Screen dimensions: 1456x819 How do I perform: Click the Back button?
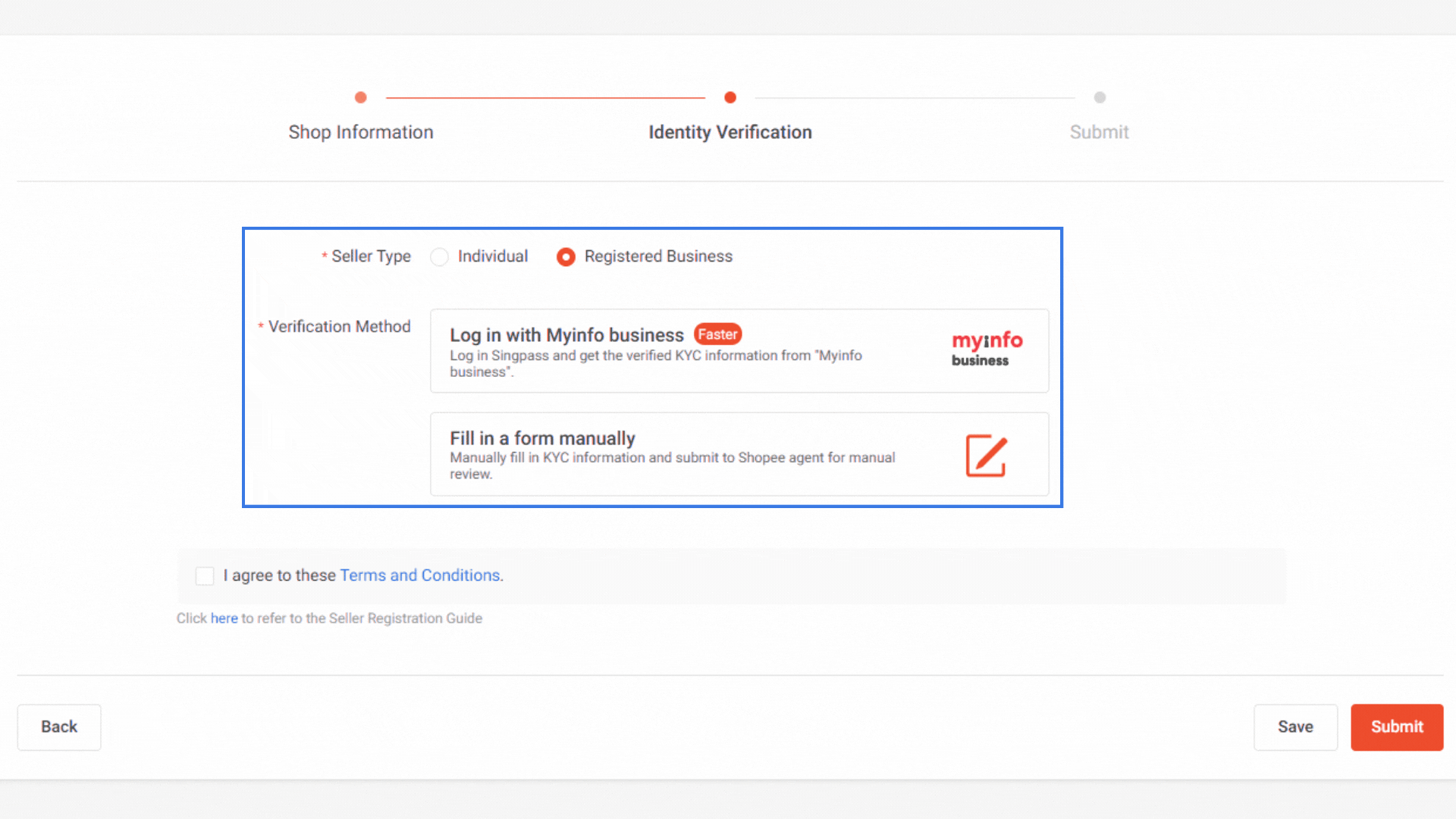tap(58, 726)
